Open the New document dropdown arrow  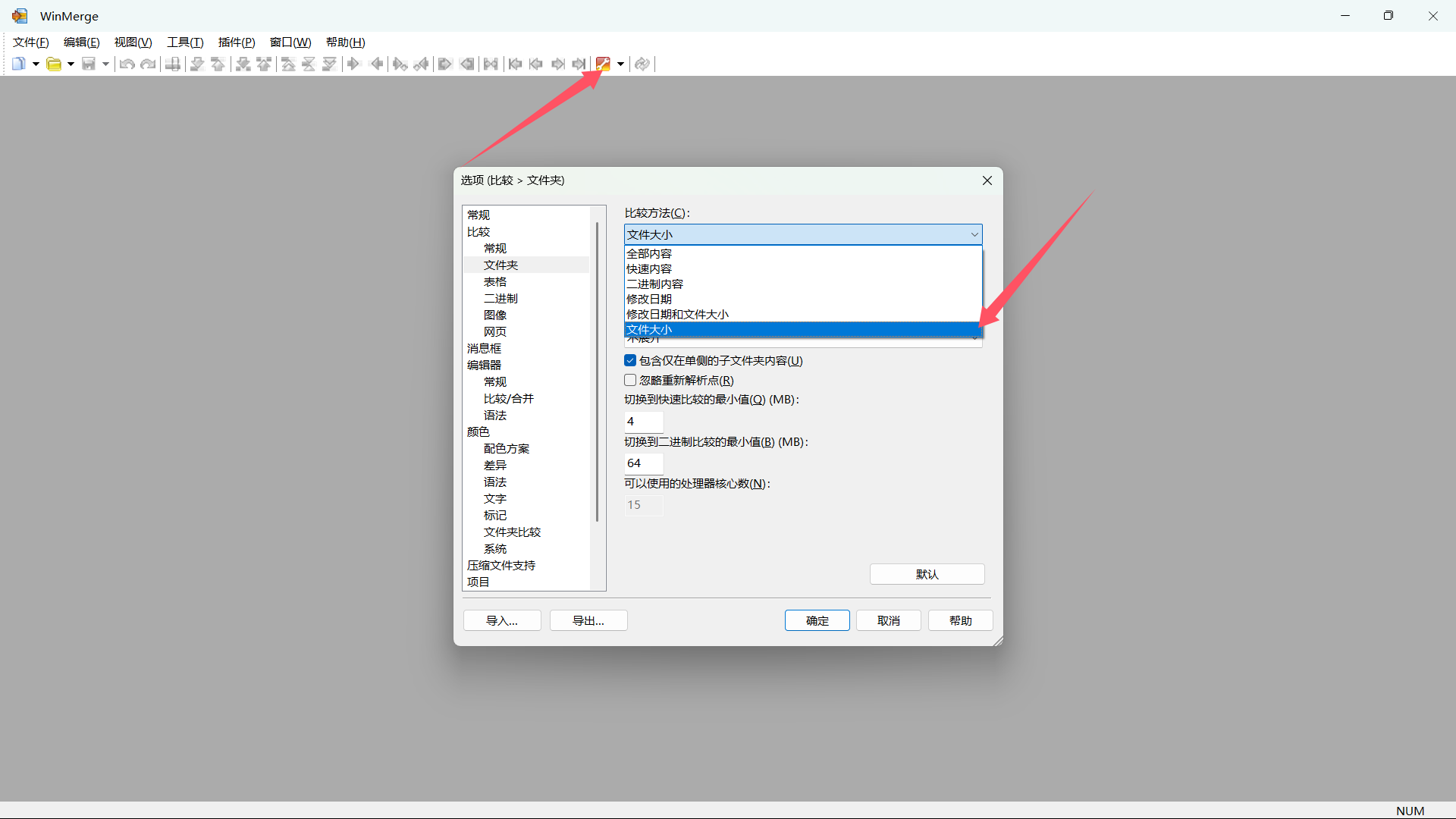click(x=36, y=64)
